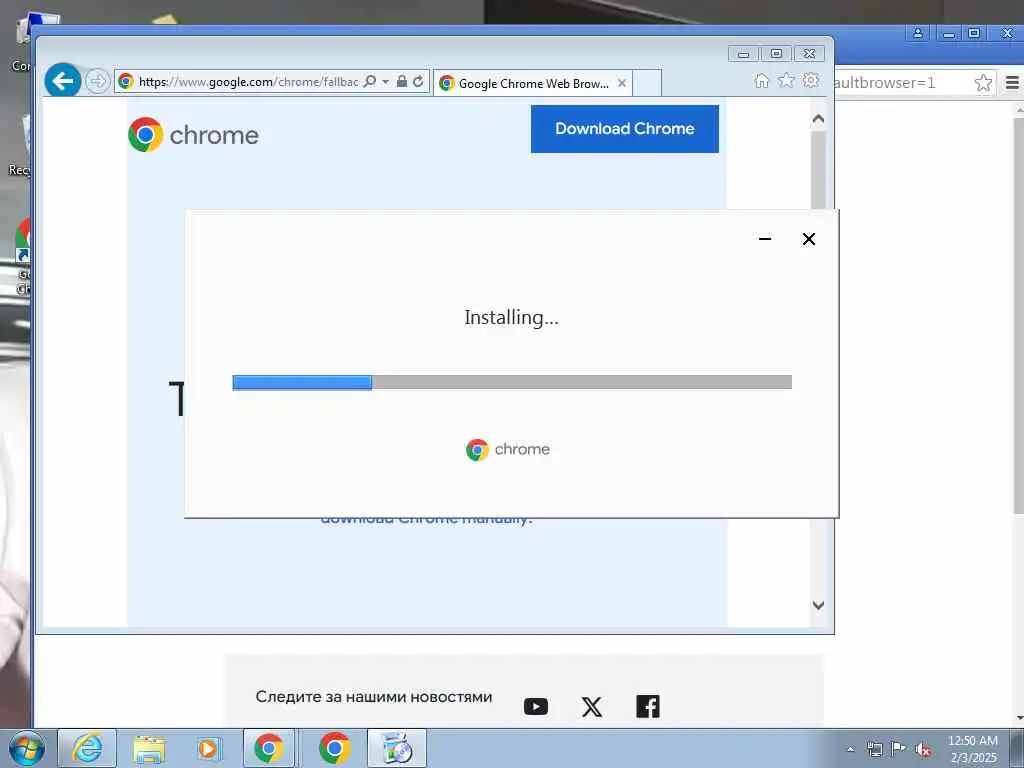Minimize the Chrome installer dialog
Viewport: 1024px width, 768px height.
pyautogui.click(x=765, y=239)
